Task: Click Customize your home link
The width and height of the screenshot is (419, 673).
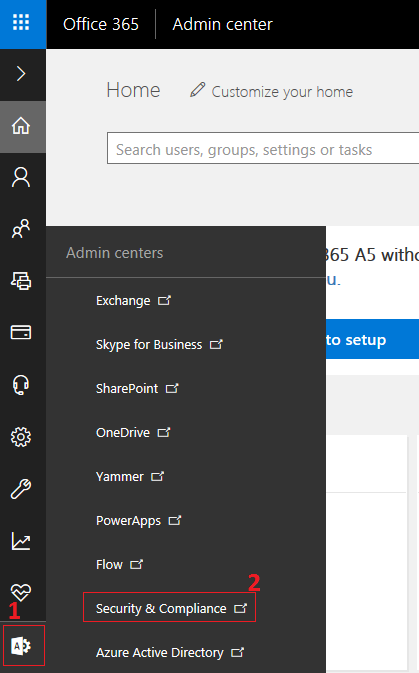Action: 282,92
